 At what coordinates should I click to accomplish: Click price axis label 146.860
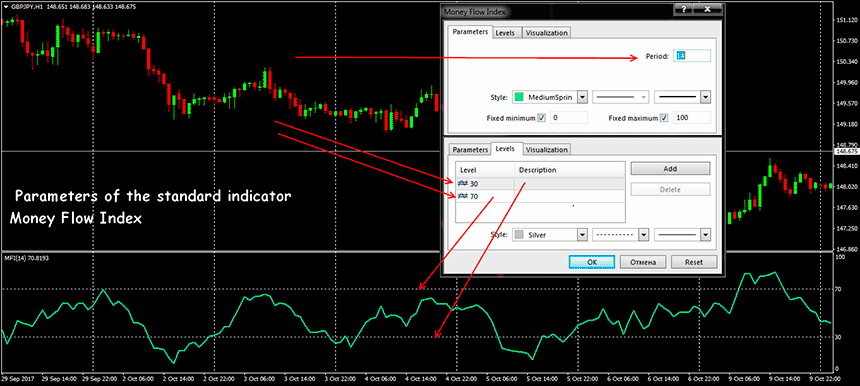point(847,248)
